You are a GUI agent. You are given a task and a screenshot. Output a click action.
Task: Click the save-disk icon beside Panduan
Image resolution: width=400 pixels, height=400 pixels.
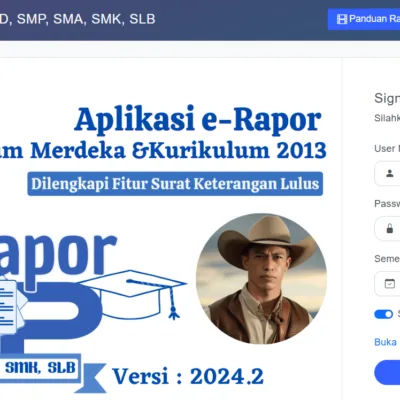[x=342, y=19]
